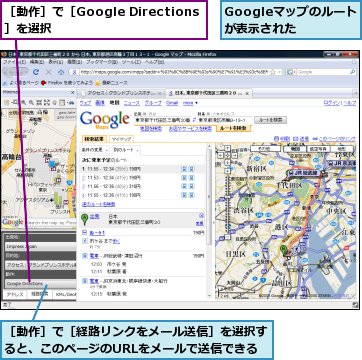The width and height of the screenshot is (362, 360).
Task: Close the Minimap sidebar panel
Action: (73, 93)
